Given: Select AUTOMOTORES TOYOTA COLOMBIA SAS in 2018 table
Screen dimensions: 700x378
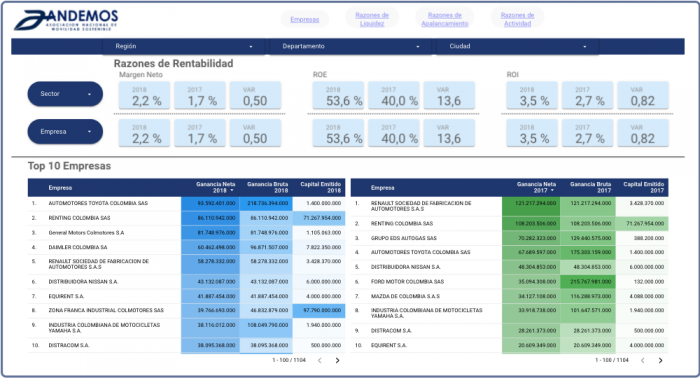Looking at the screenshot, I should (x=98, y=203).
